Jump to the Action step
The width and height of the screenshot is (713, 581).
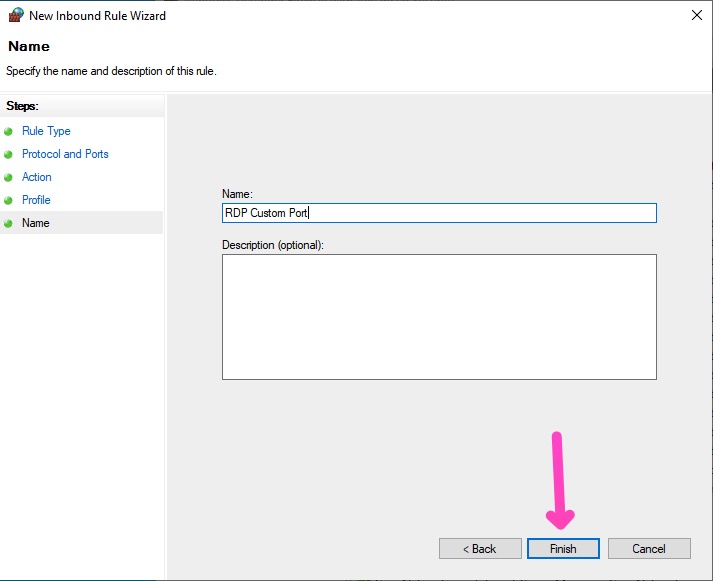(x=37, y=177)
